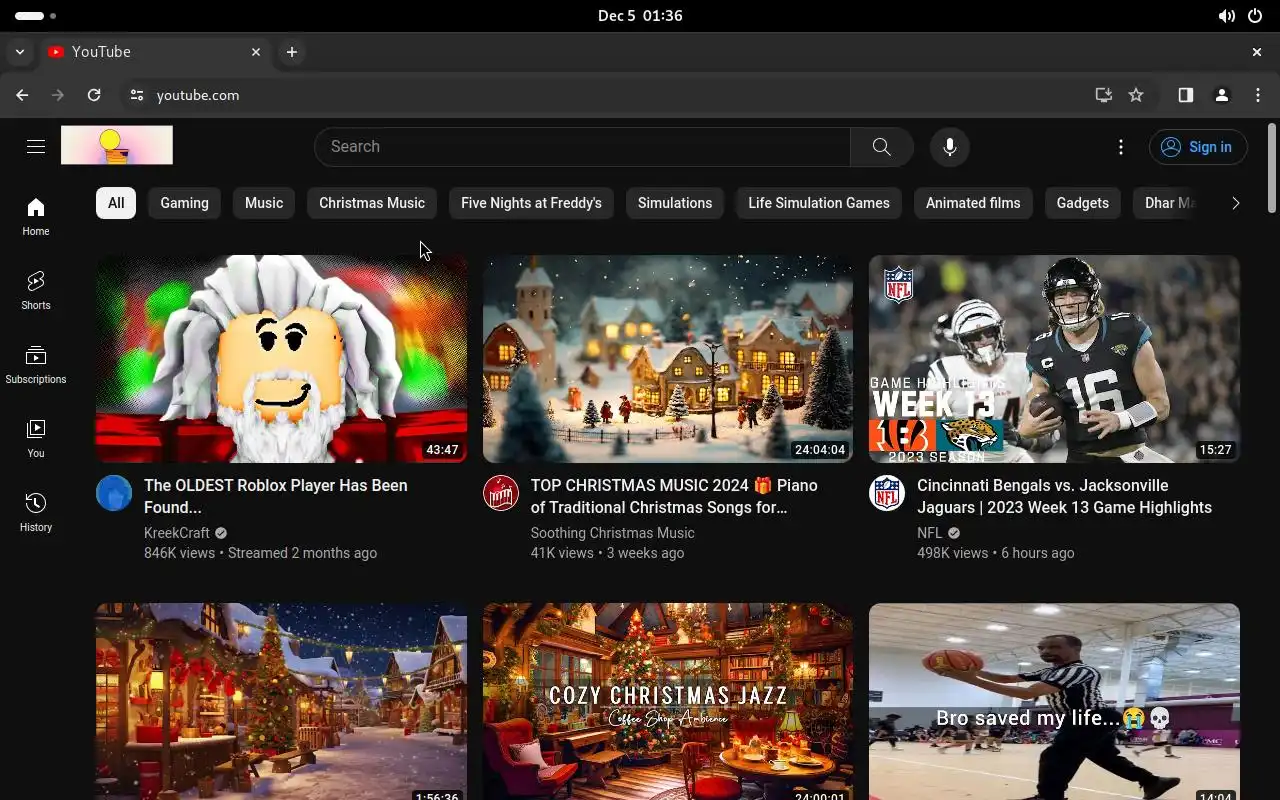1280x800 pixels.
Task: Select the Christmas Music chip
Action: (x=372, y=203)
